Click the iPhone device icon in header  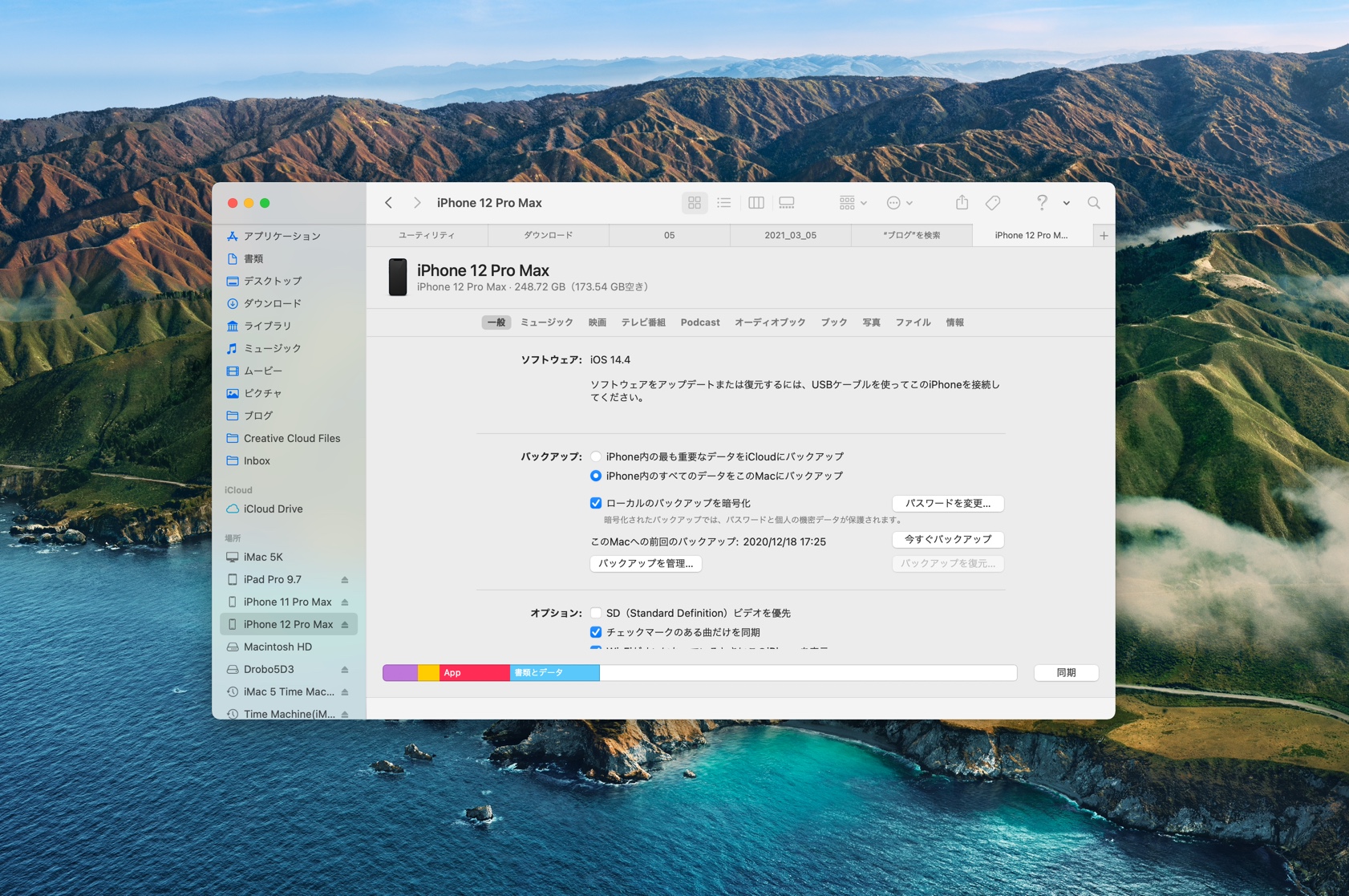coord(398,278)
